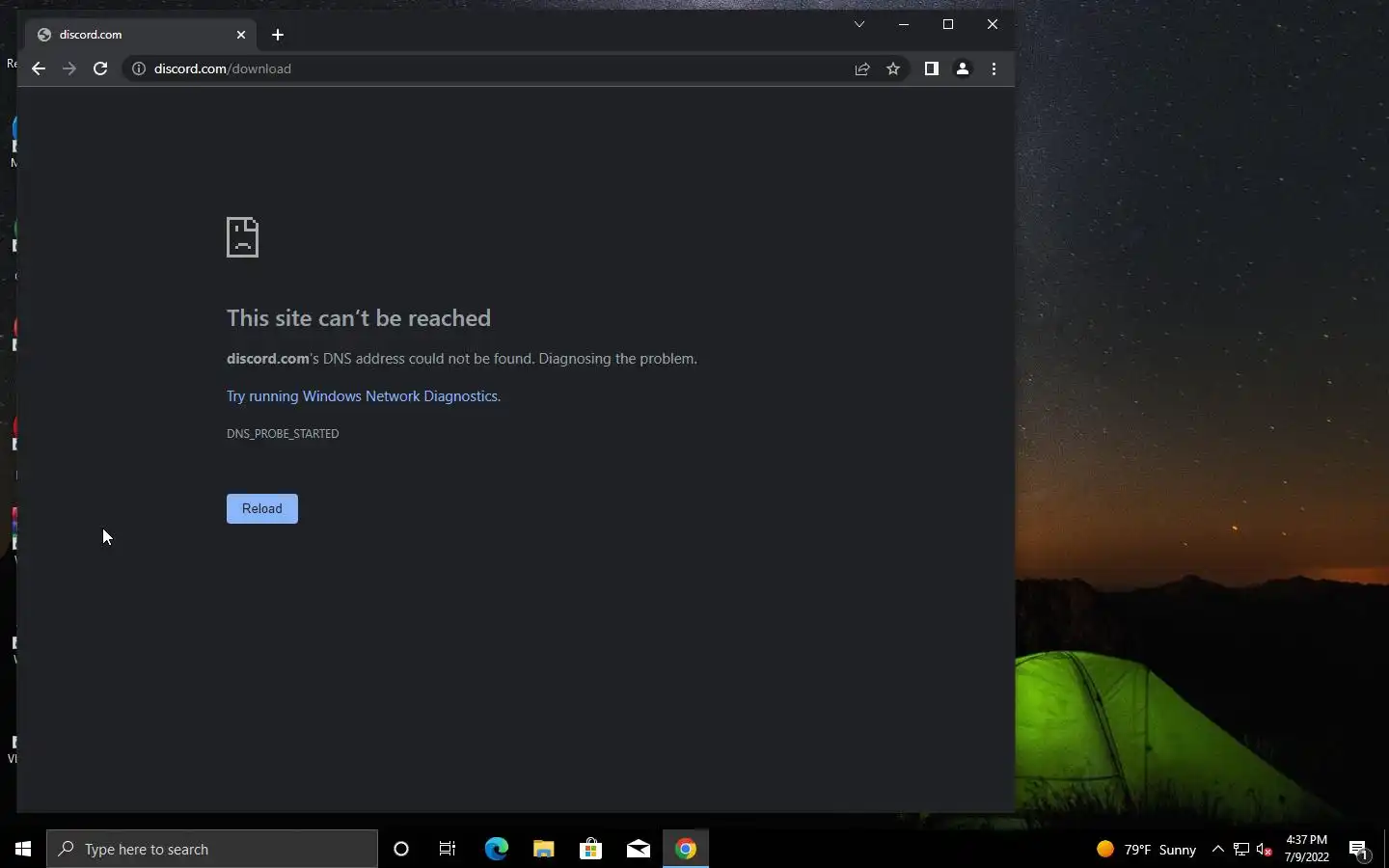
Task: Close the Chrome window
Action: pyautogui.click(x=993, y=24)
